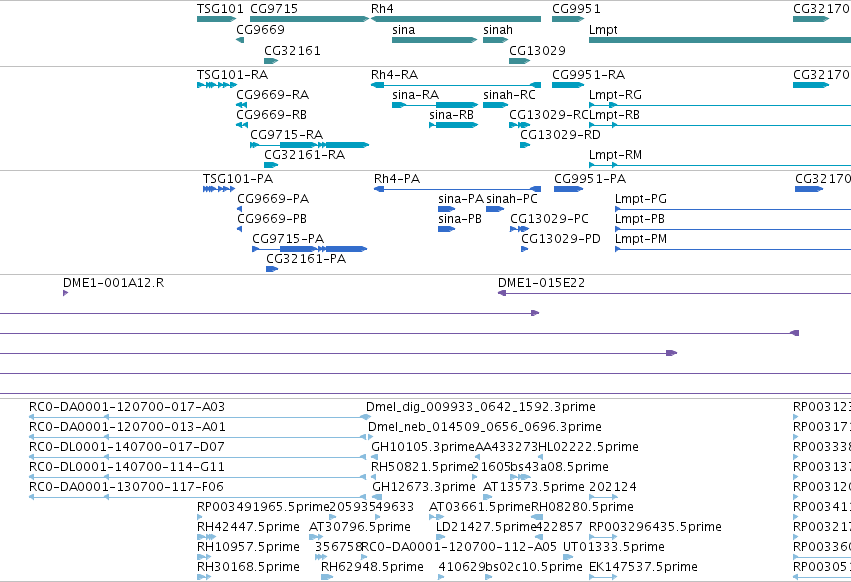Select transcript label CG9669-RB

272,115
